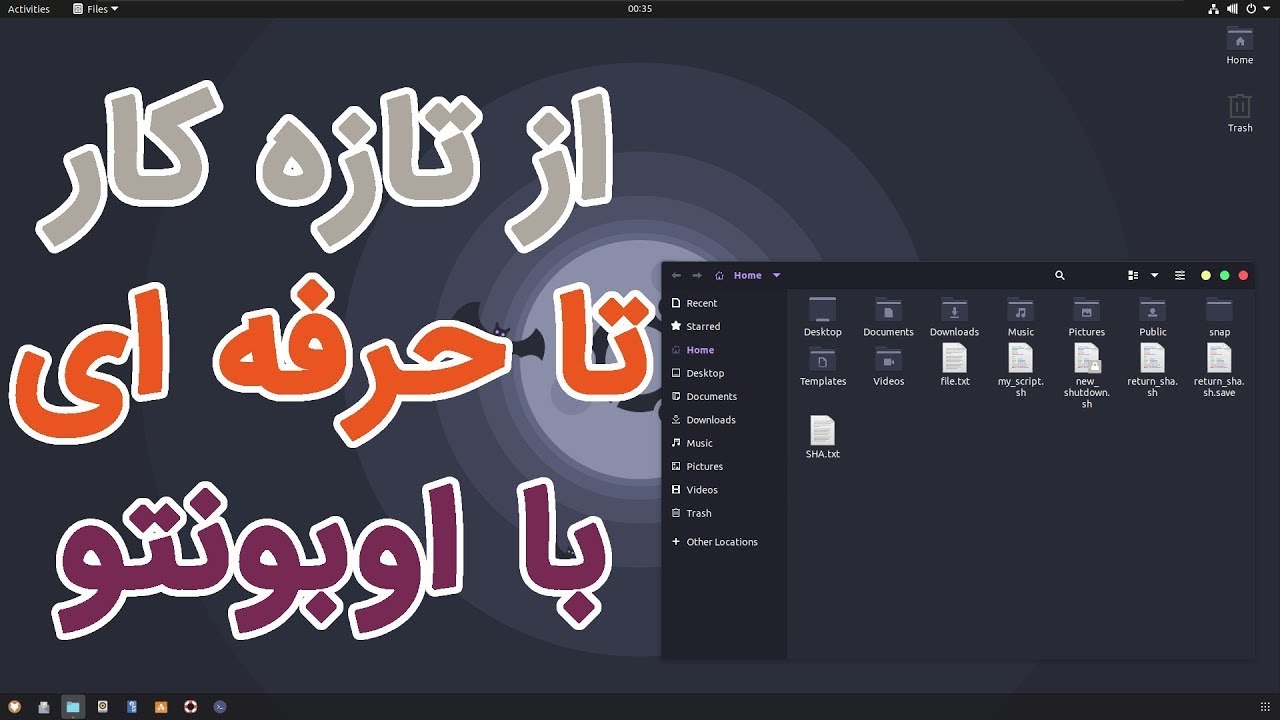Select the file.txt file

coord(954,365)
